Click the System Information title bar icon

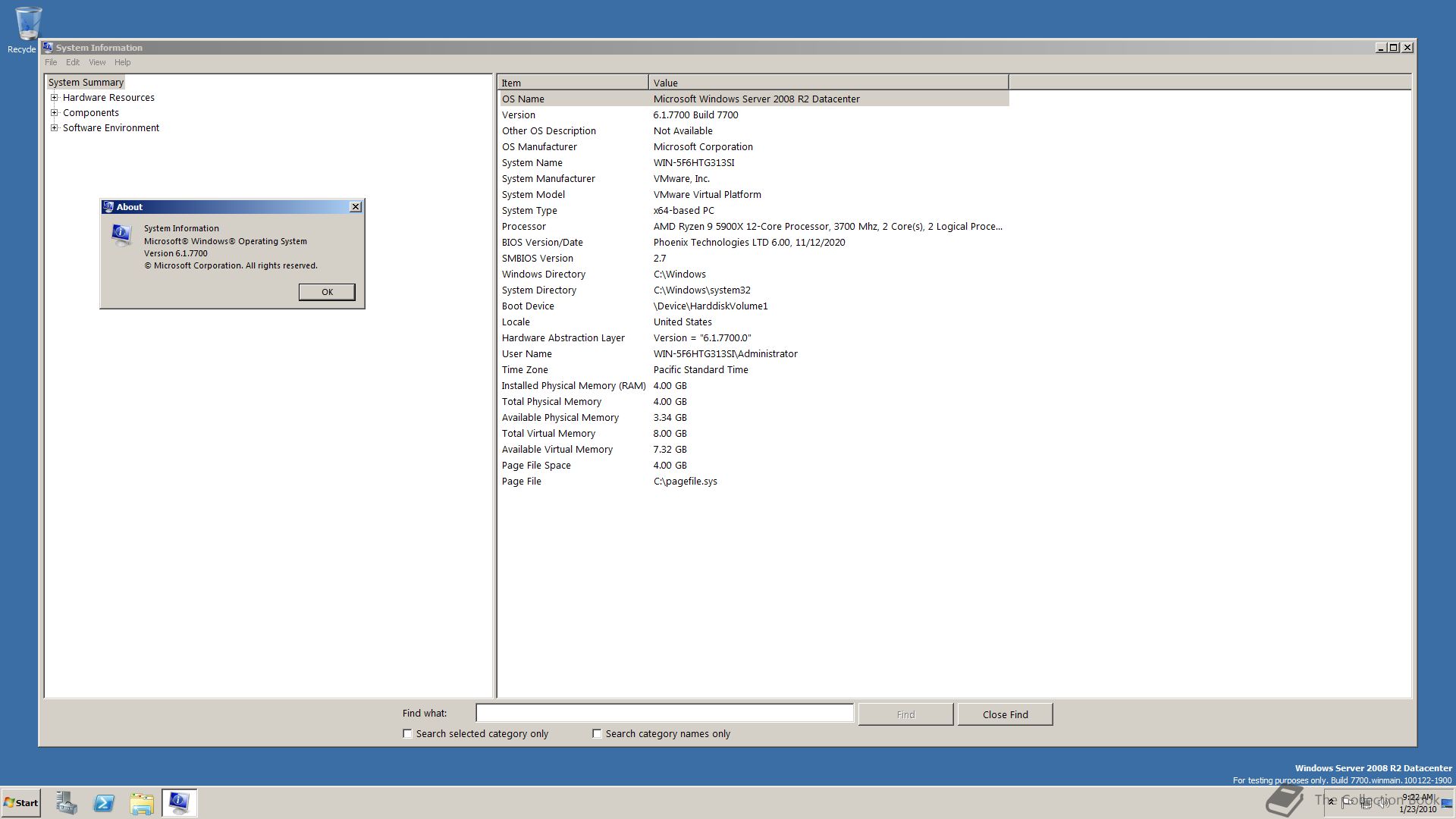(x=48, y=47)
